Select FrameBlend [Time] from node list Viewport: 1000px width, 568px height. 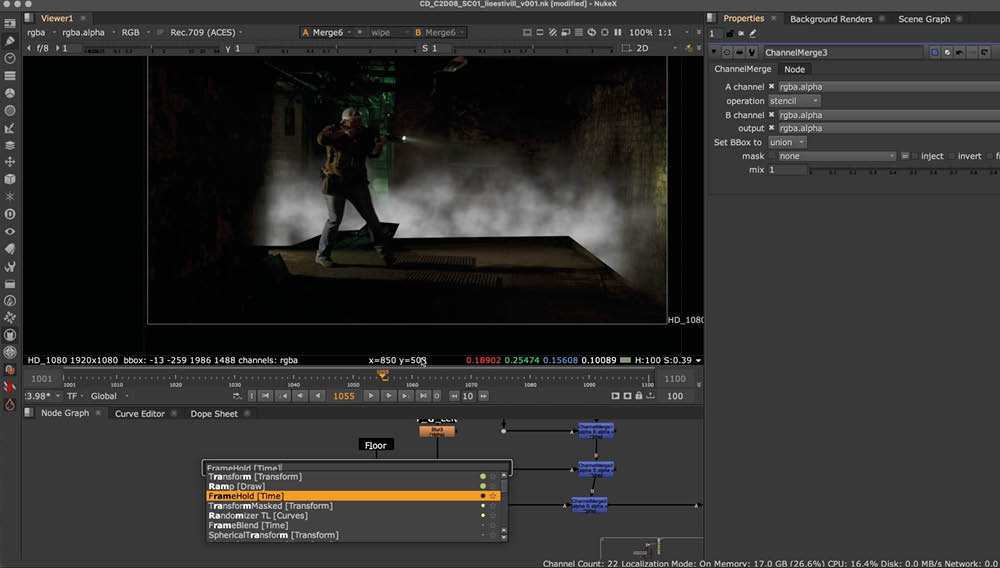point(248,525)
